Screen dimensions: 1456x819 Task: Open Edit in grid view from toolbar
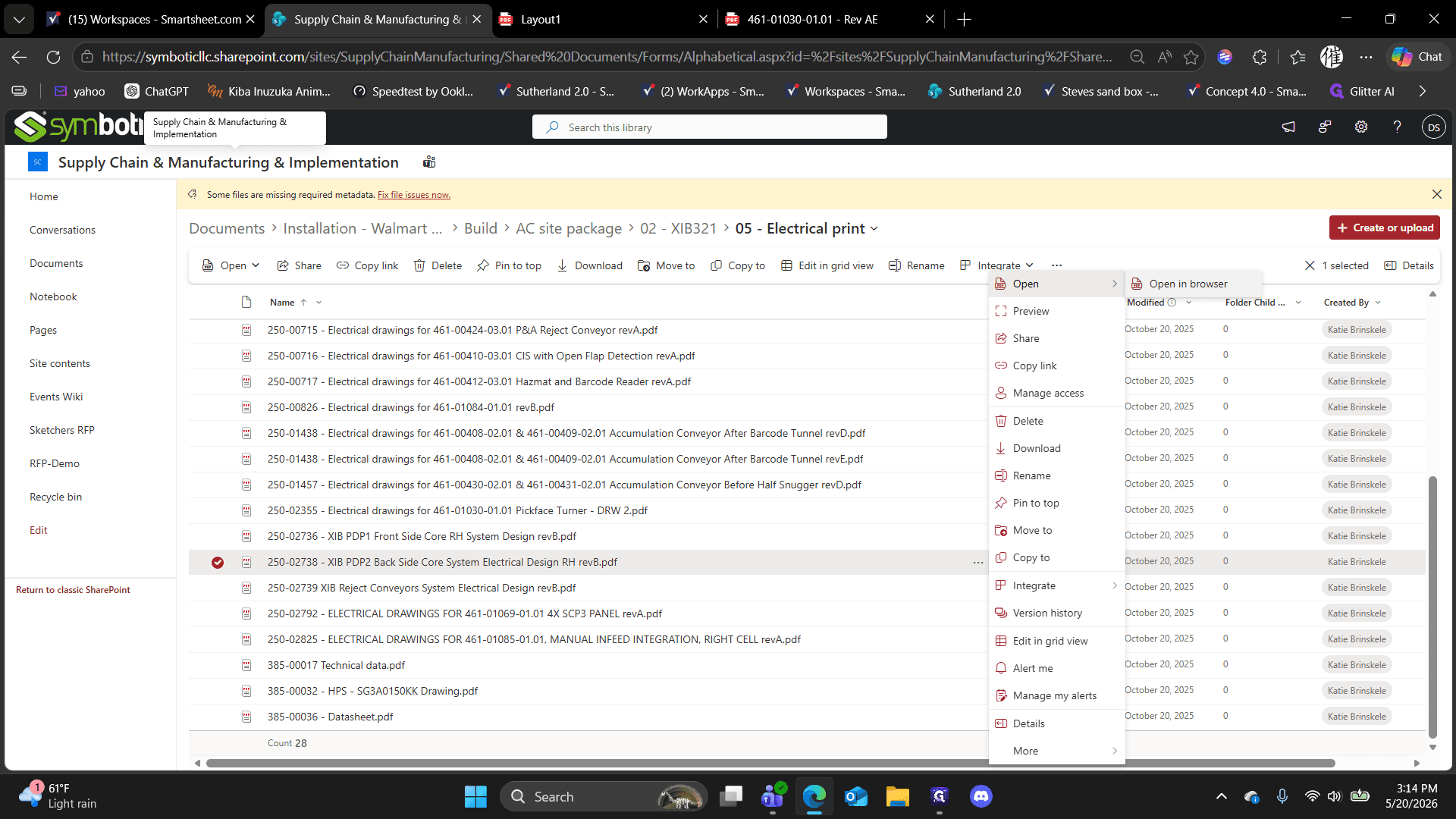(827, 265)
